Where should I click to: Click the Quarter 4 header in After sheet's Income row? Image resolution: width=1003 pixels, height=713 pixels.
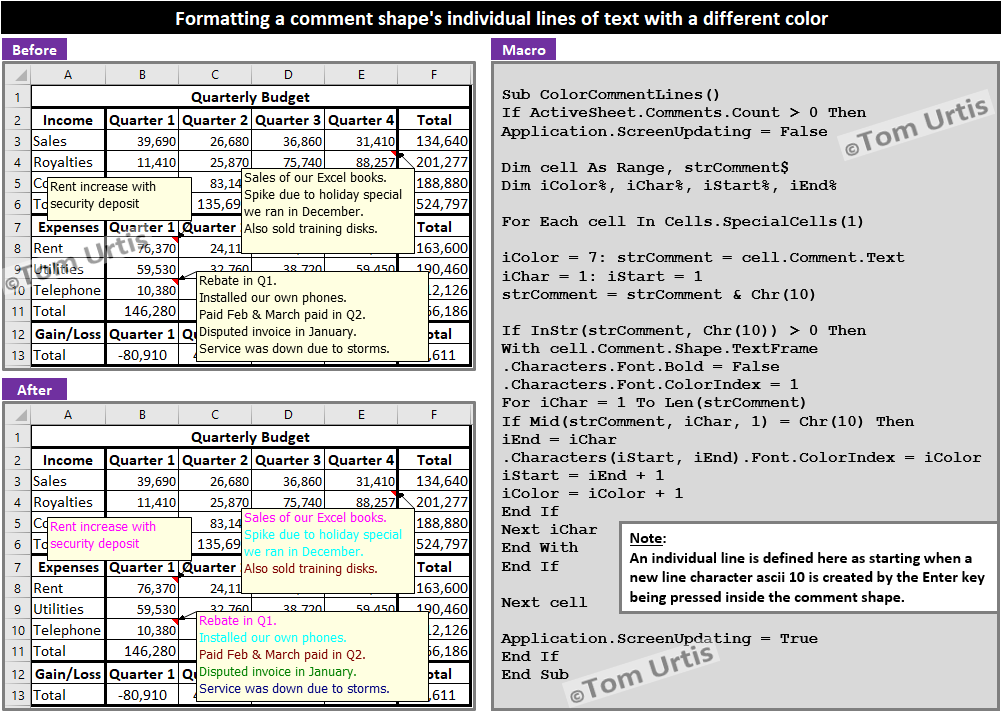coord(361,460)
